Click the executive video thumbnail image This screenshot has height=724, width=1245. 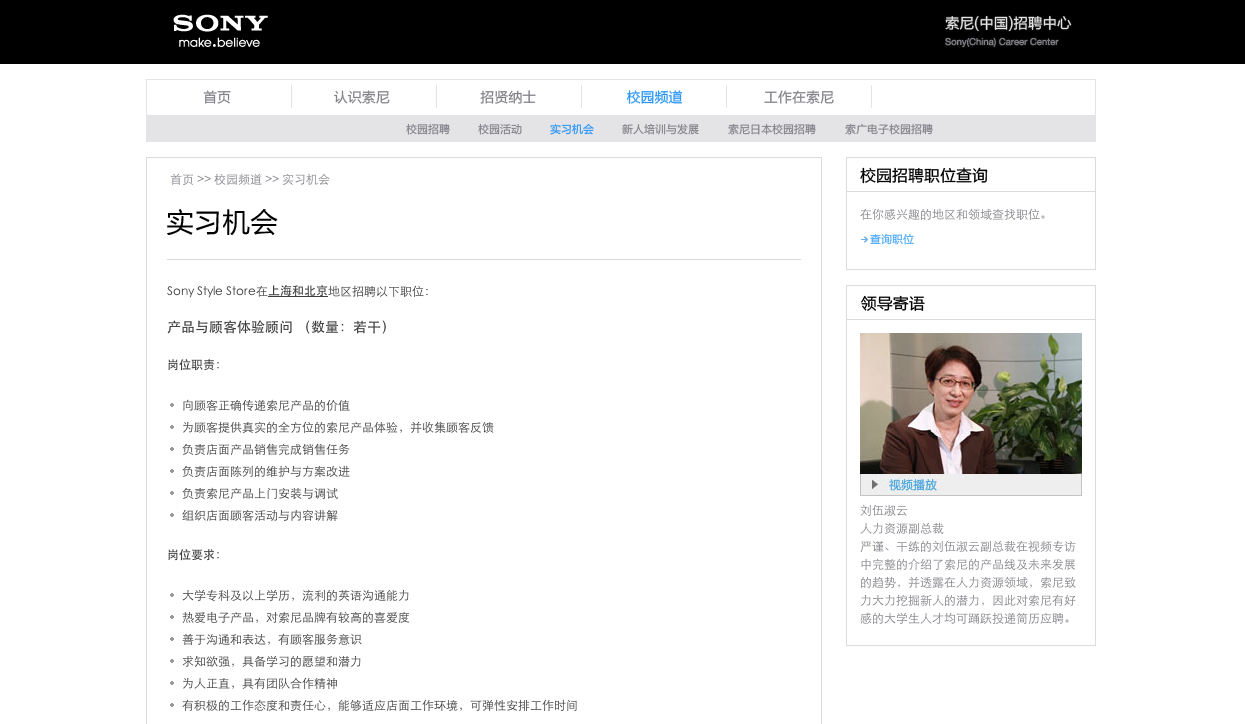[x=970, y=403]
